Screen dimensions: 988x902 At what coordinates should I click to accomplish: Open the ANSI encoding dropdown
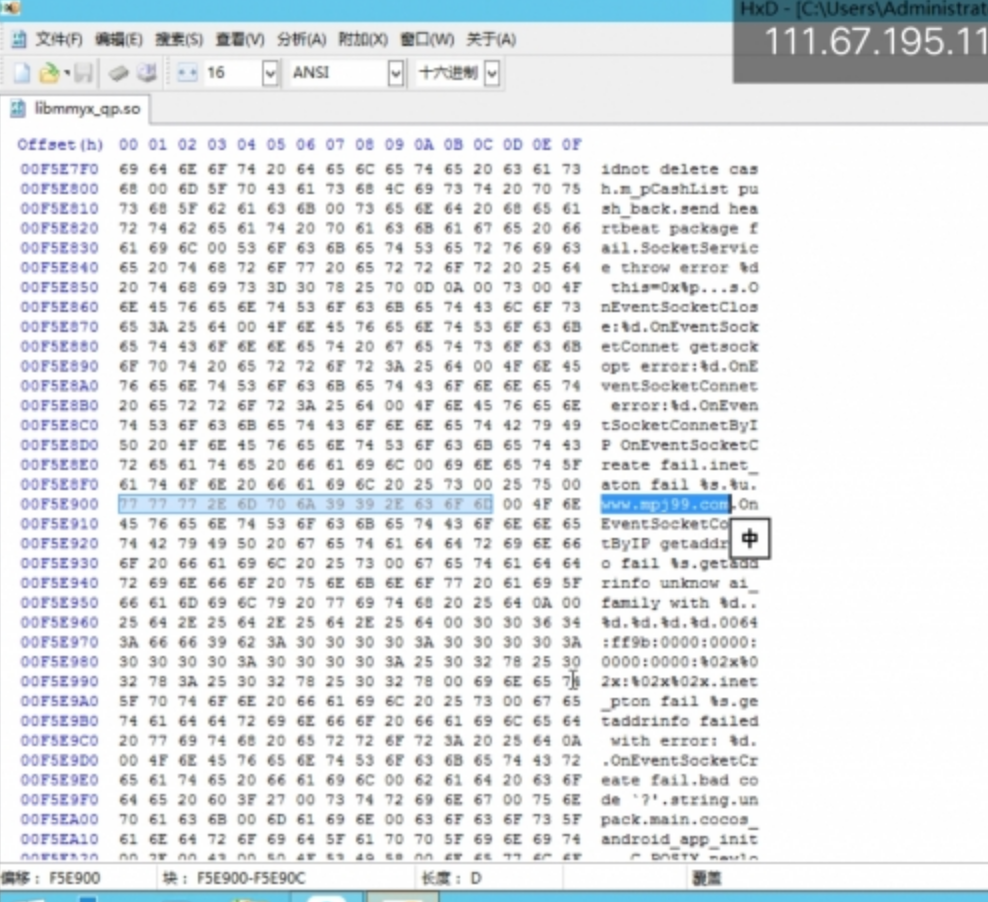(394, 72)
